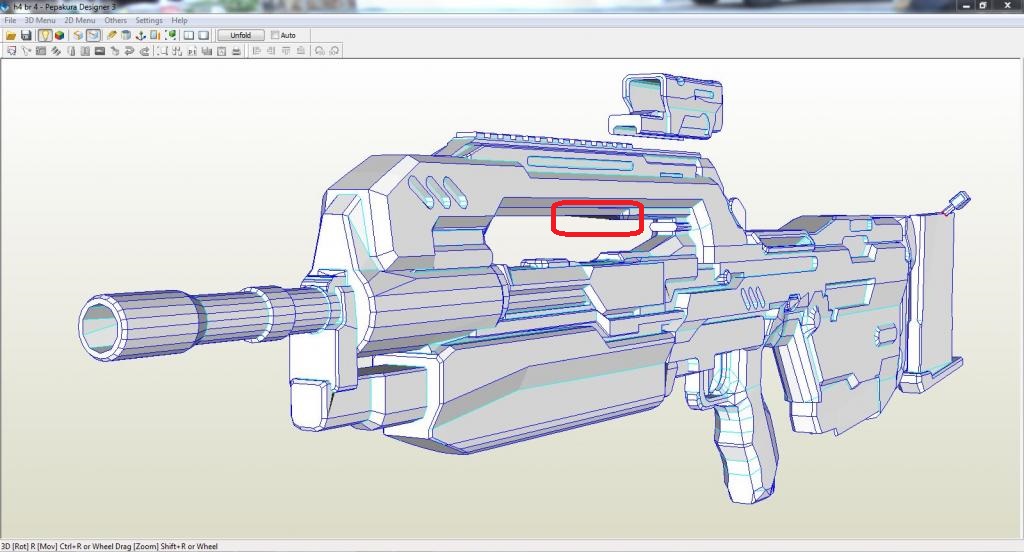Click the blue anchor icon in toolbar
The image size is (1024, 552).
click(x=141, y=35)
